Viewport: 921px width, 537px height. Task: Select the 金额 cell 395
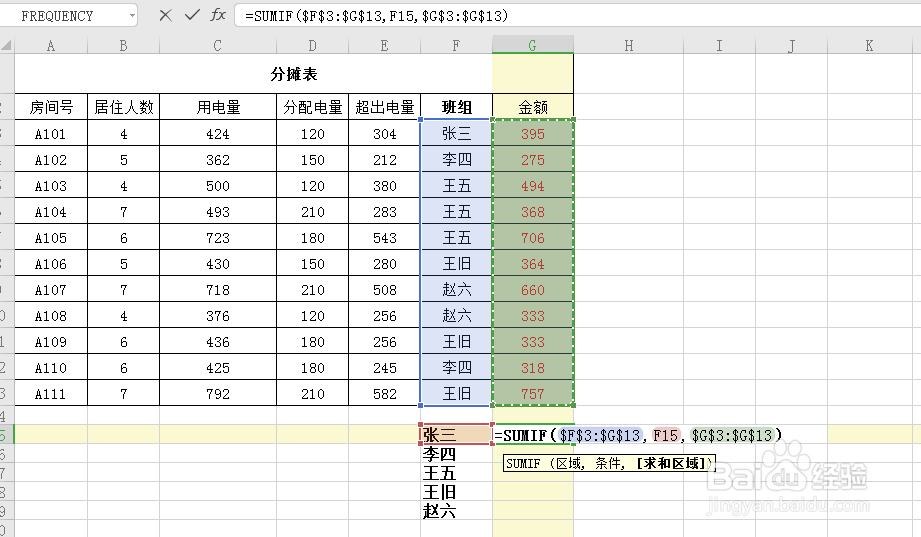tap(533, 133)
